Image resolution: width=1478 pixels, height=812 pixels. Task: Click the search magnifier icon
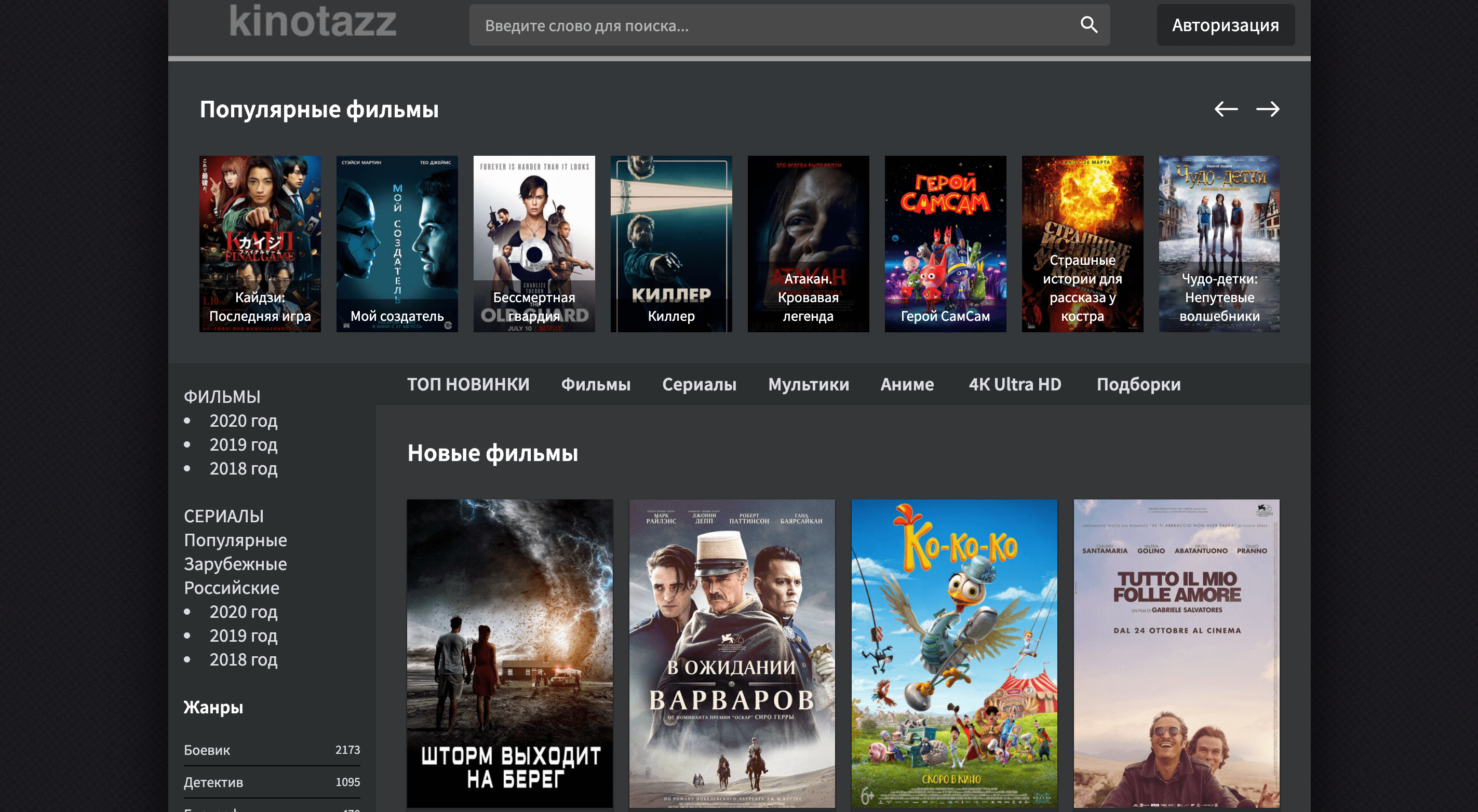click(x=1089, y=24)
